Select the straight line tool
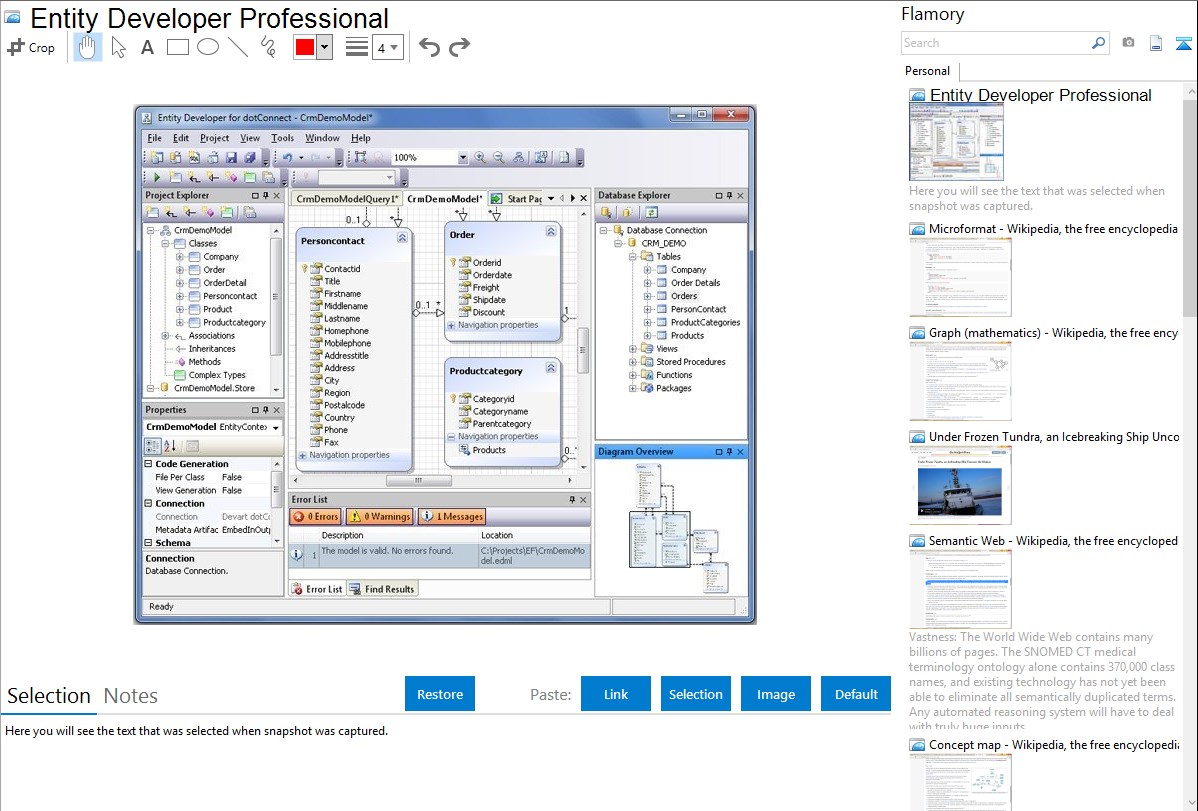The image size is (1198, 811). click(x=237, y=47)
